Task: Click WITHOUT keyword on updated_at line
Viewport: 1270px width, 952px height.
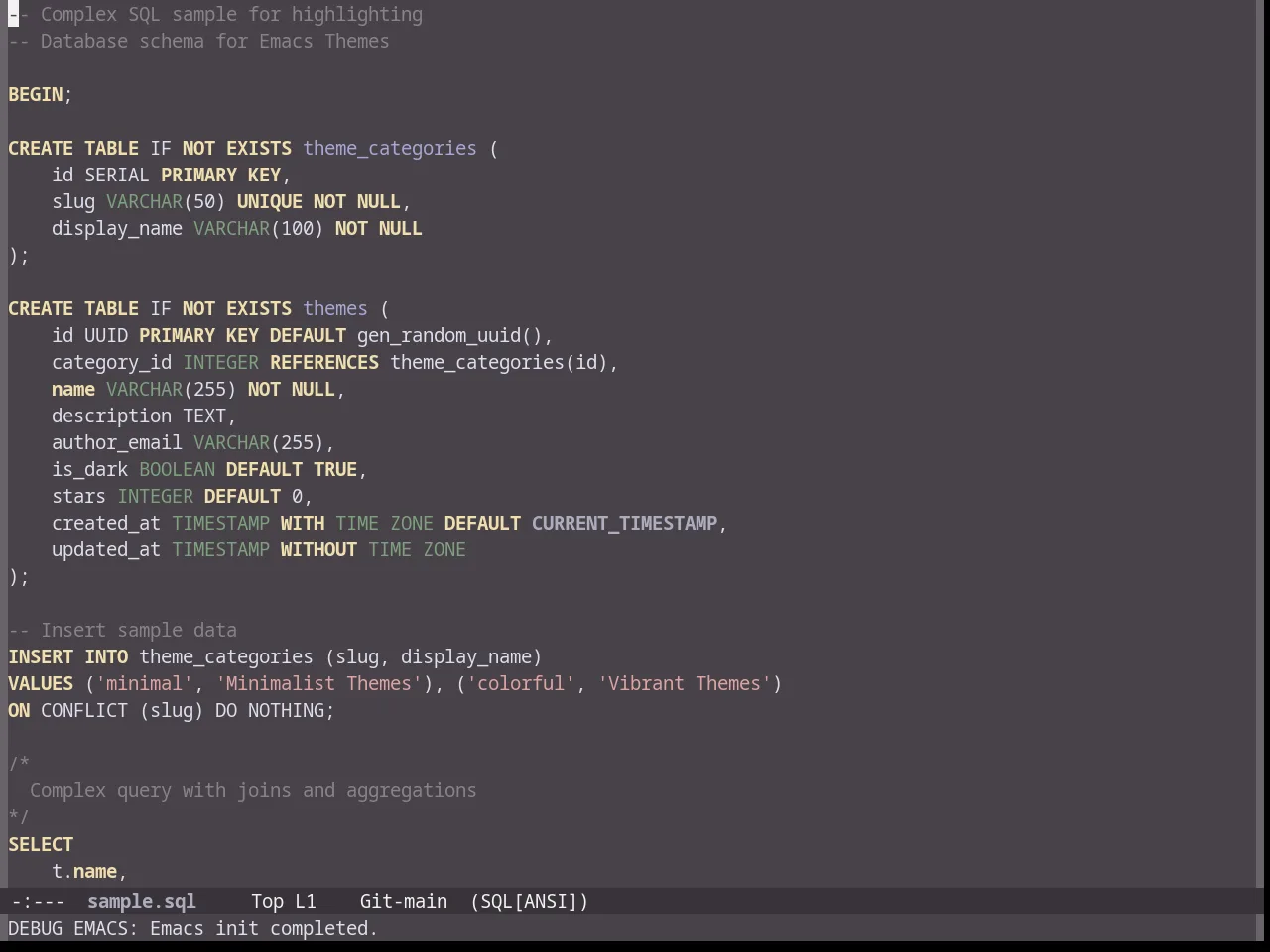Action: pyautogui.click(x=318, y=549)
